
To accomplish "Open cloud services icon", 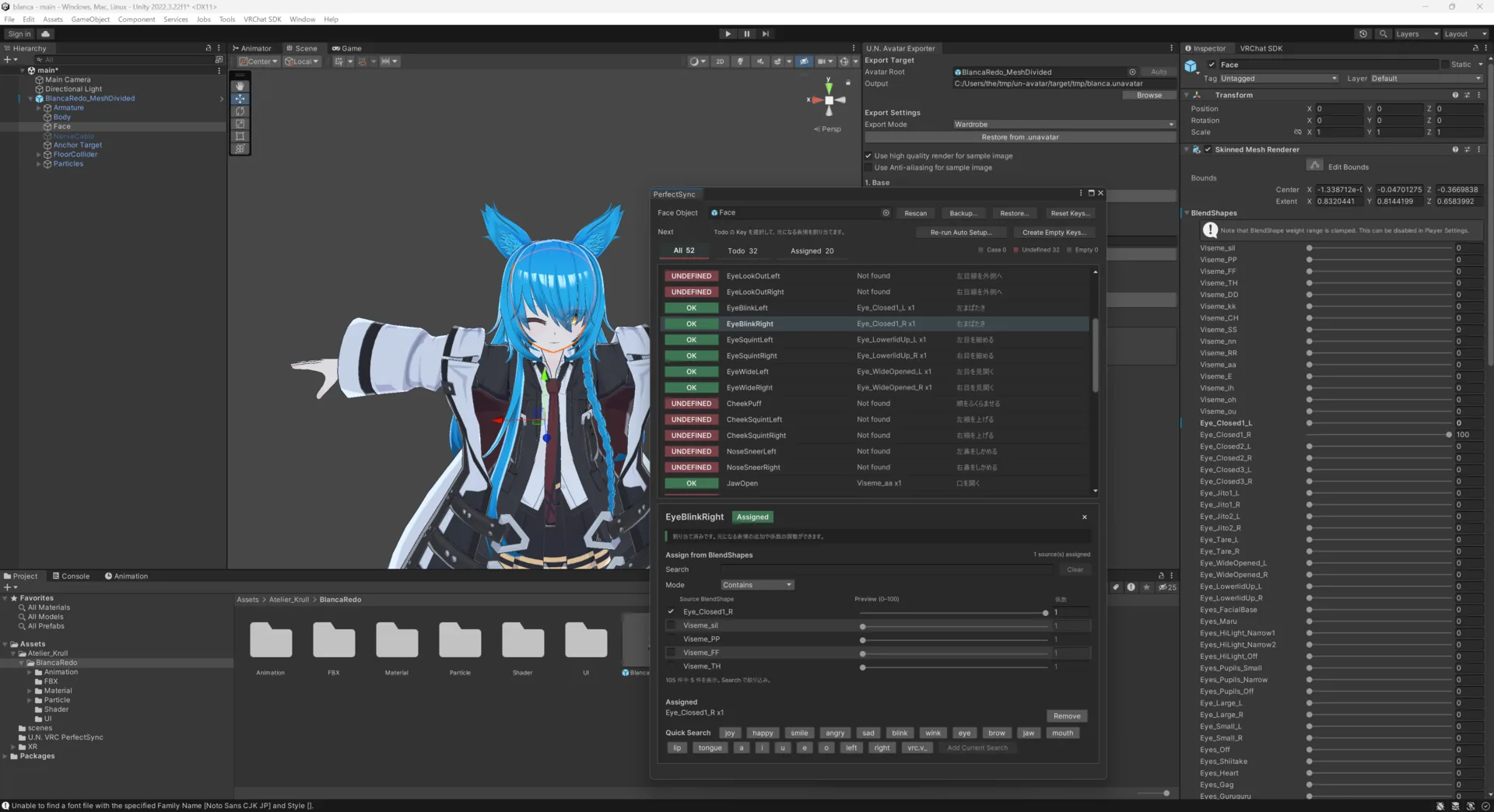I will pyautogui.click(x=46, y=34).
